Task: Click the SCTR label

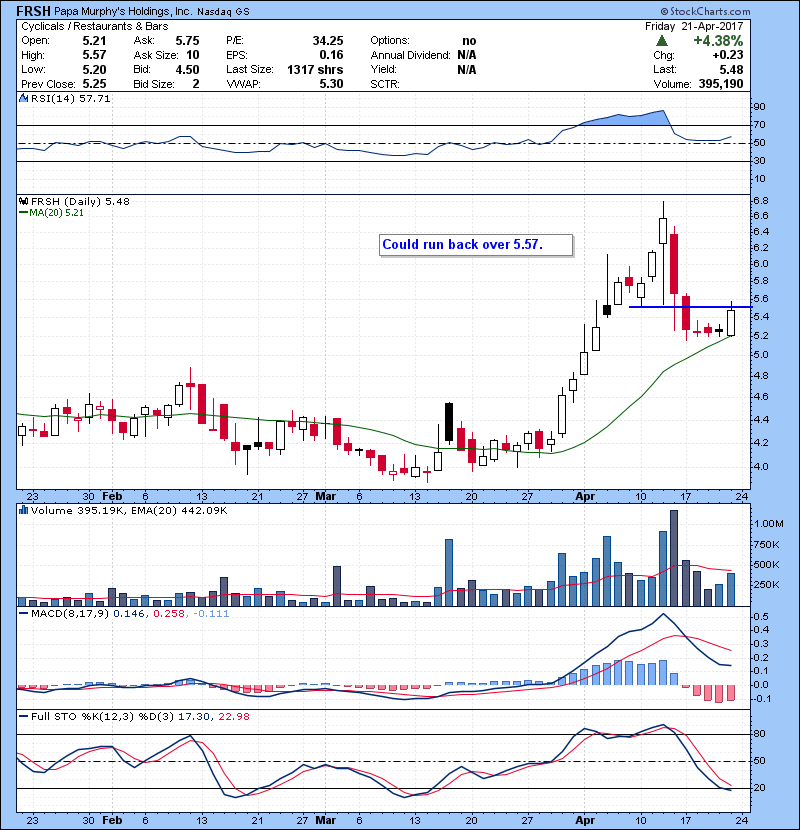Action: [x=385, y=84]
